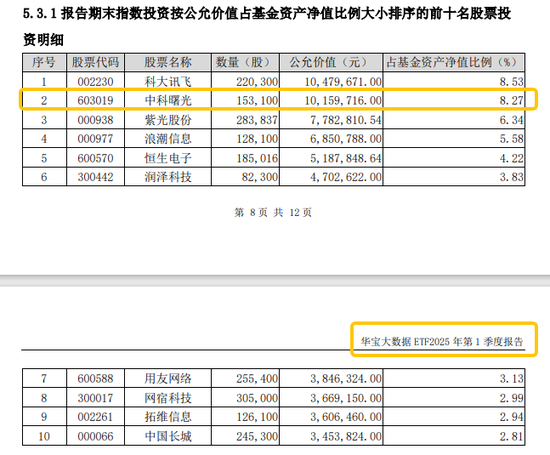Click quantity 305,000
550x455 pixels.
click(257, 398)
